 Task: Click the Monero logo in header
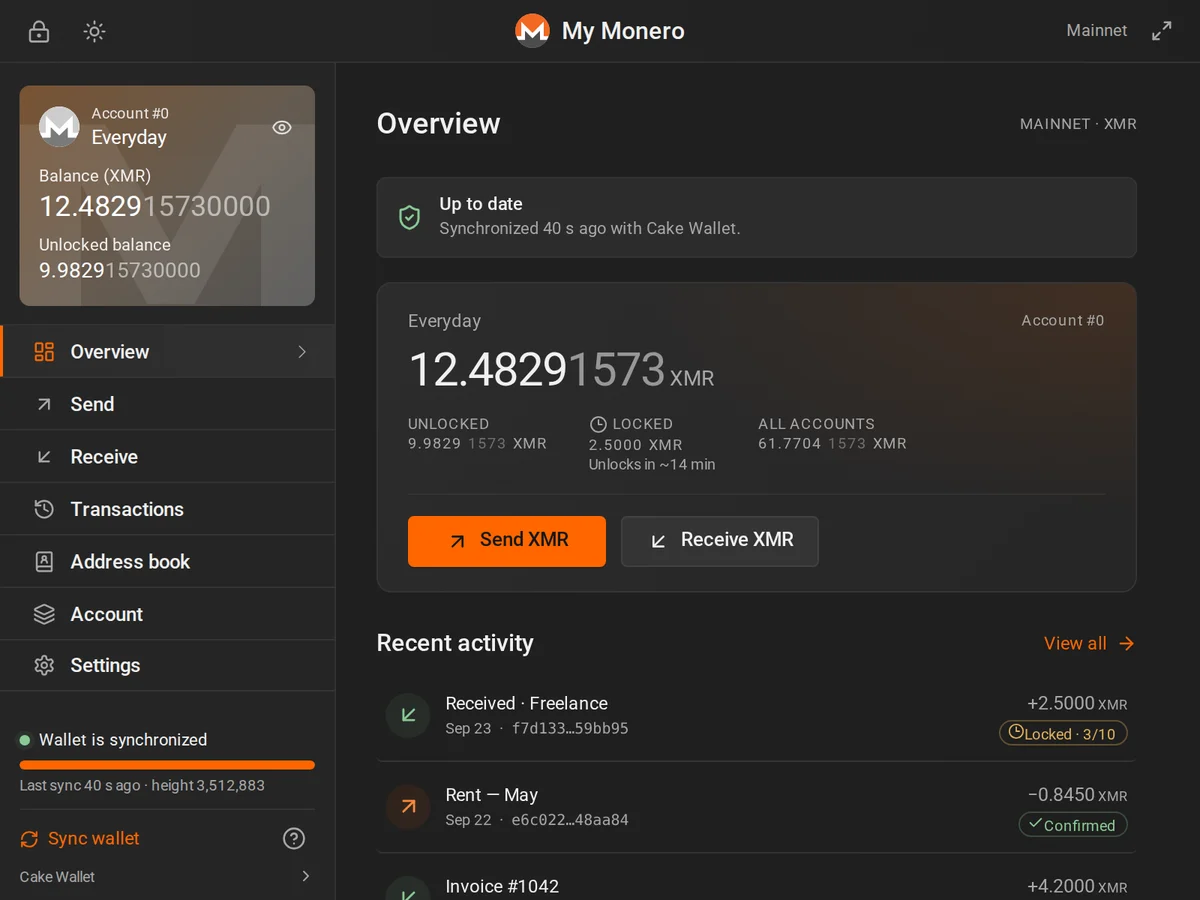click(532, 31)
